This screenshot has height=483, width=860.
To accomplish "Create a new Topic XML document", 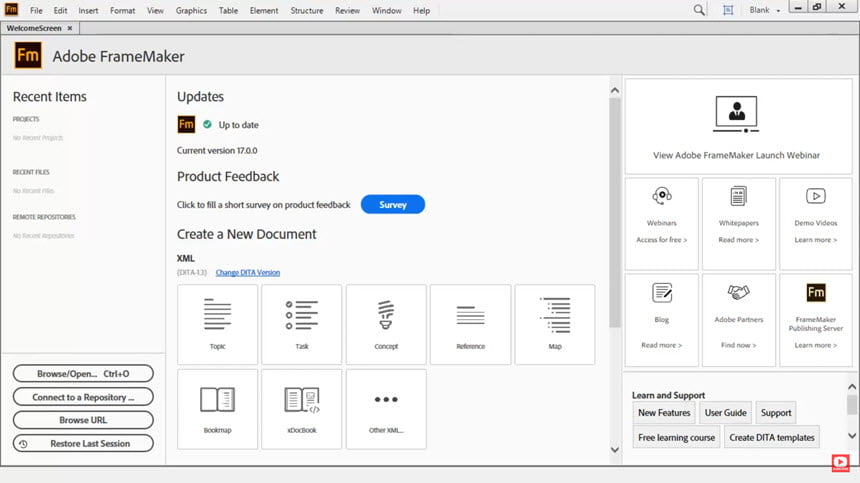I will point(217,325).
